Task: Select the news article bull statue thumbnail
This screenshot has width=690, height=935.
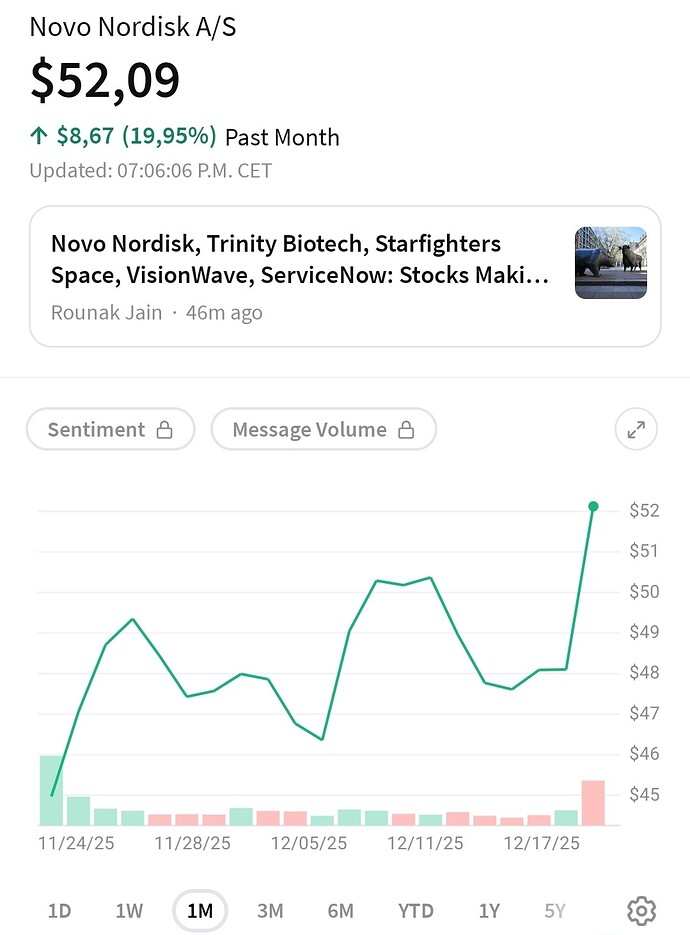Action: point(610,262)
